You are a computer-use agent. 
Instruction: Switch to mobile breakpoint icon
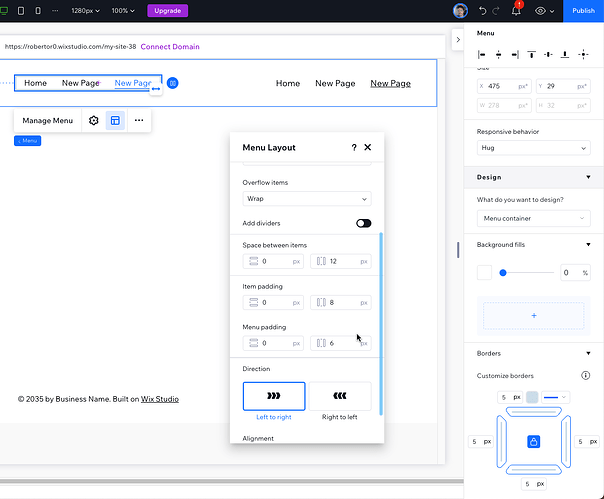pos(38,10)
